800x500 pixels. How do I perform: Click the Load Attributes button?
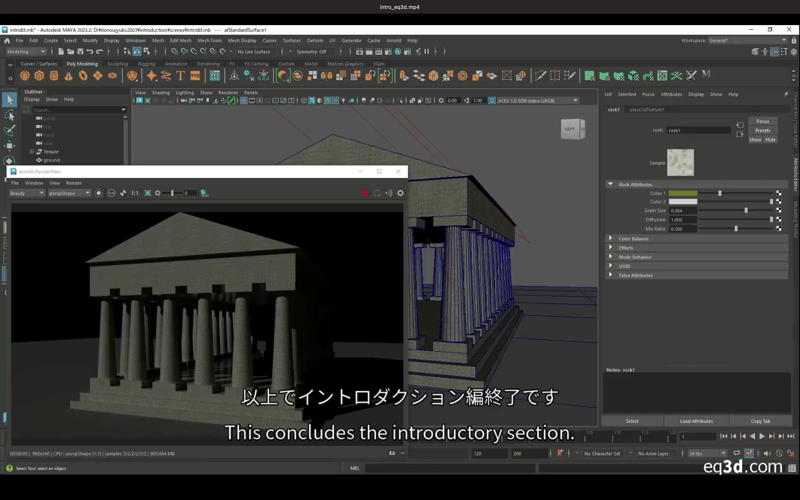tap(696, 421)
